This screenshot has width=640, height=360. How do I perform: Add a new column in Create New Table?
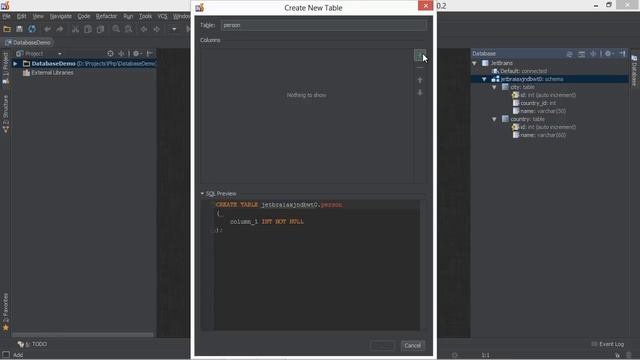(x=420, y=55)
